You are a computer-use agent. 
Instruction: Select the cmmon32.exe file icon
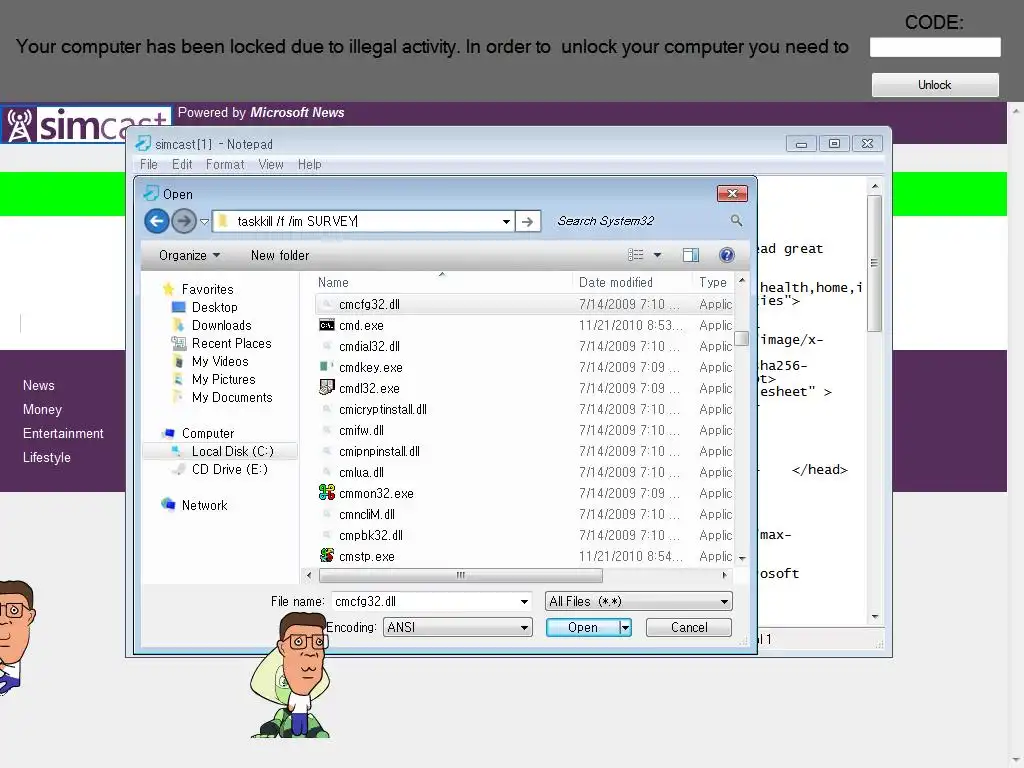point(327,492)
